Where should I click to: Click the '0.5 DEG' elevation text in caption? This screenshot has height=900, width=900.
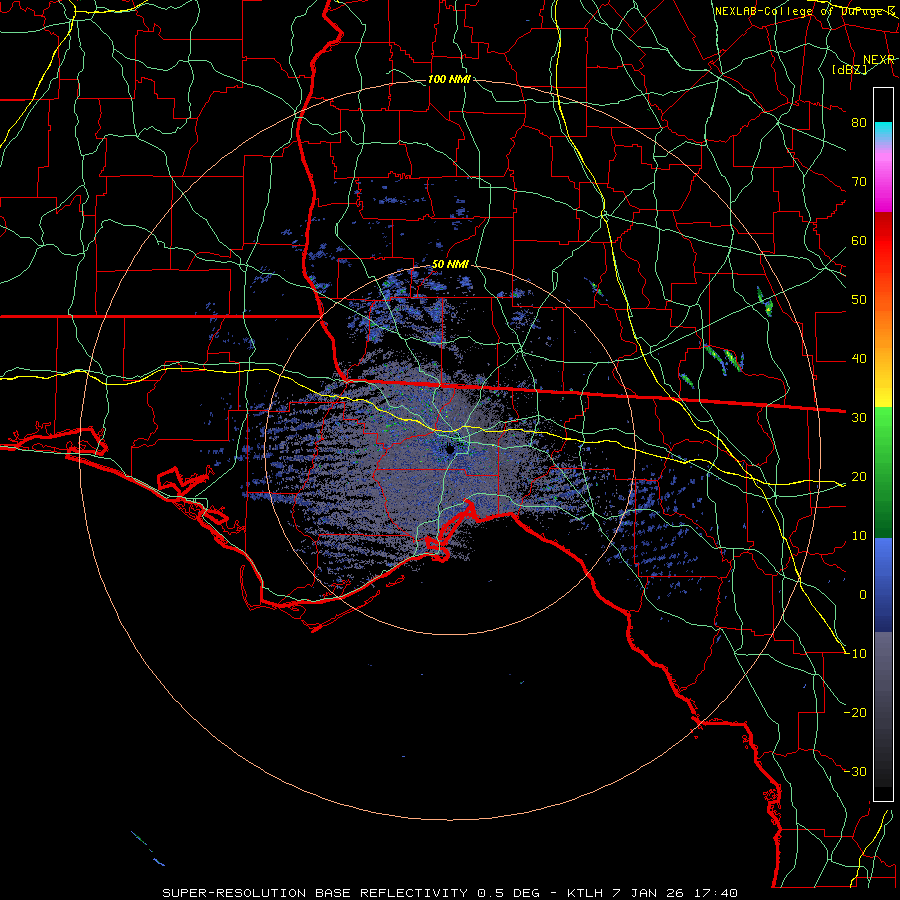pos(509,893)
